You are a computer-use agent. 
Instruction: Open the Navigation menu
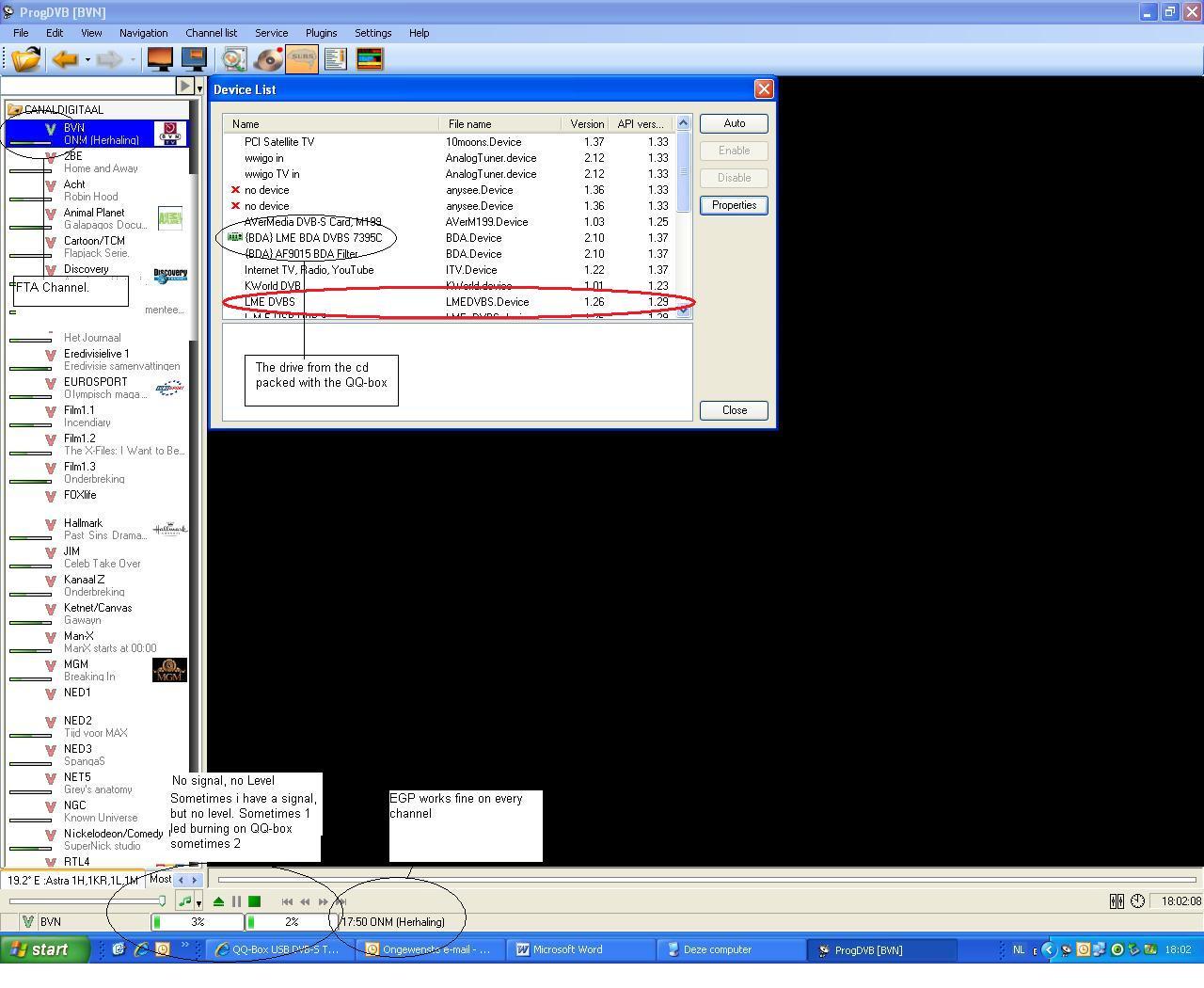(143, 33)
